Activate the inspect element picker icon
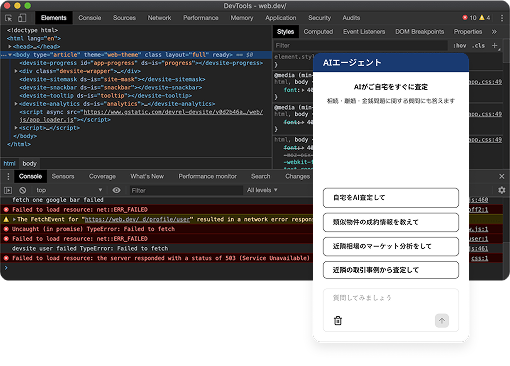Screen dimensions: 510x366 [9, 18]
